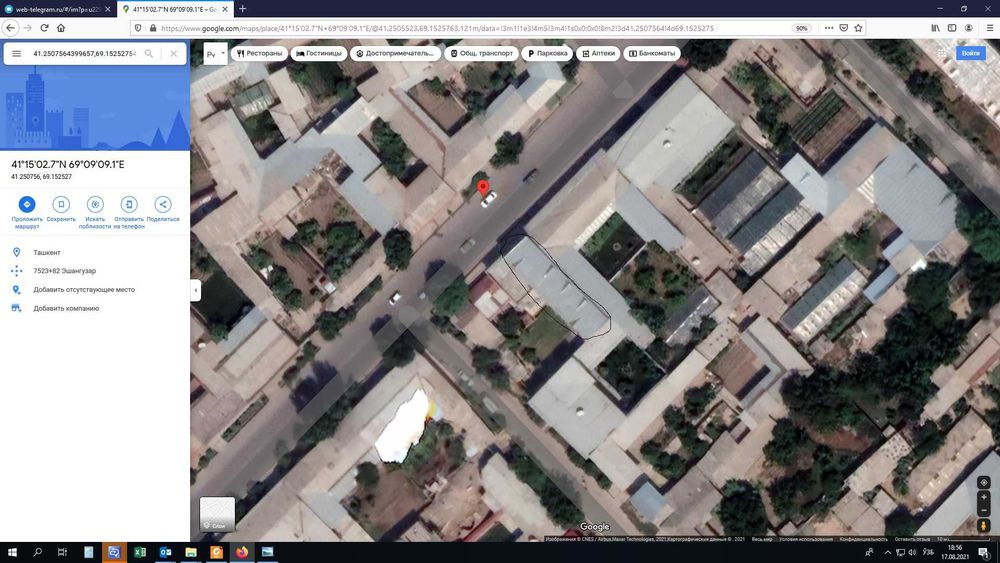
Task: Open the Windows Start menu
Action: click(x=12, y=552)
